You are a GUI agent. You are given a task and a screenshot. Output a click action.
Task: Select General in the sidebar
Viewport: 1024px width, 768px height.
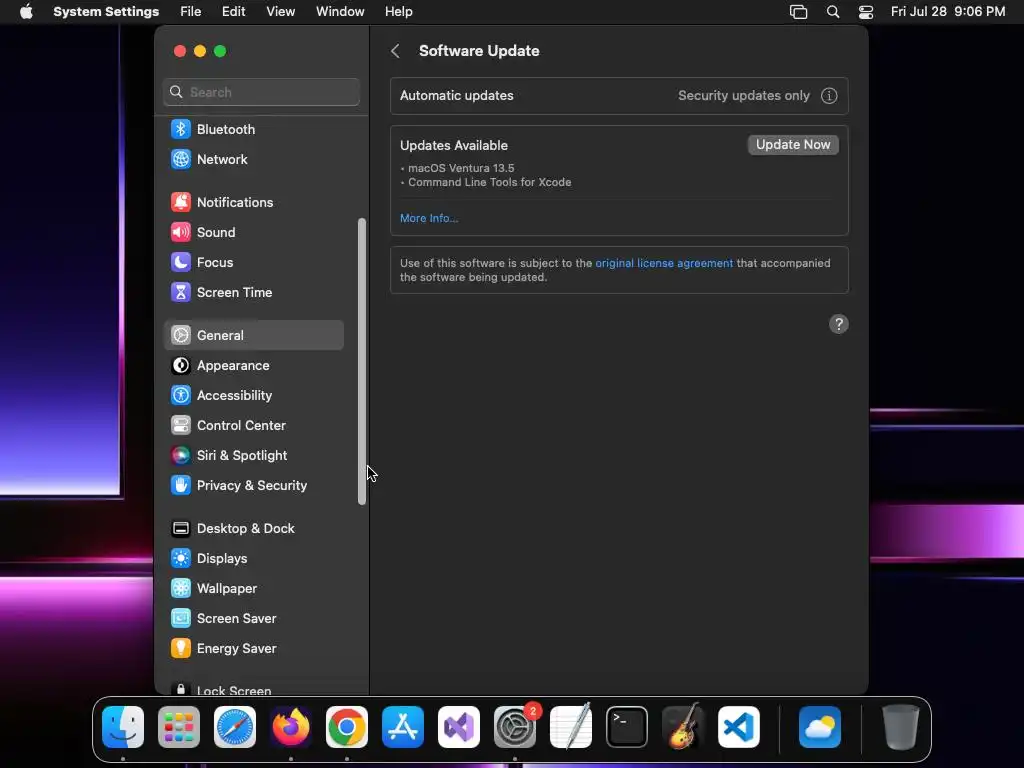click(x=253, y=335)
